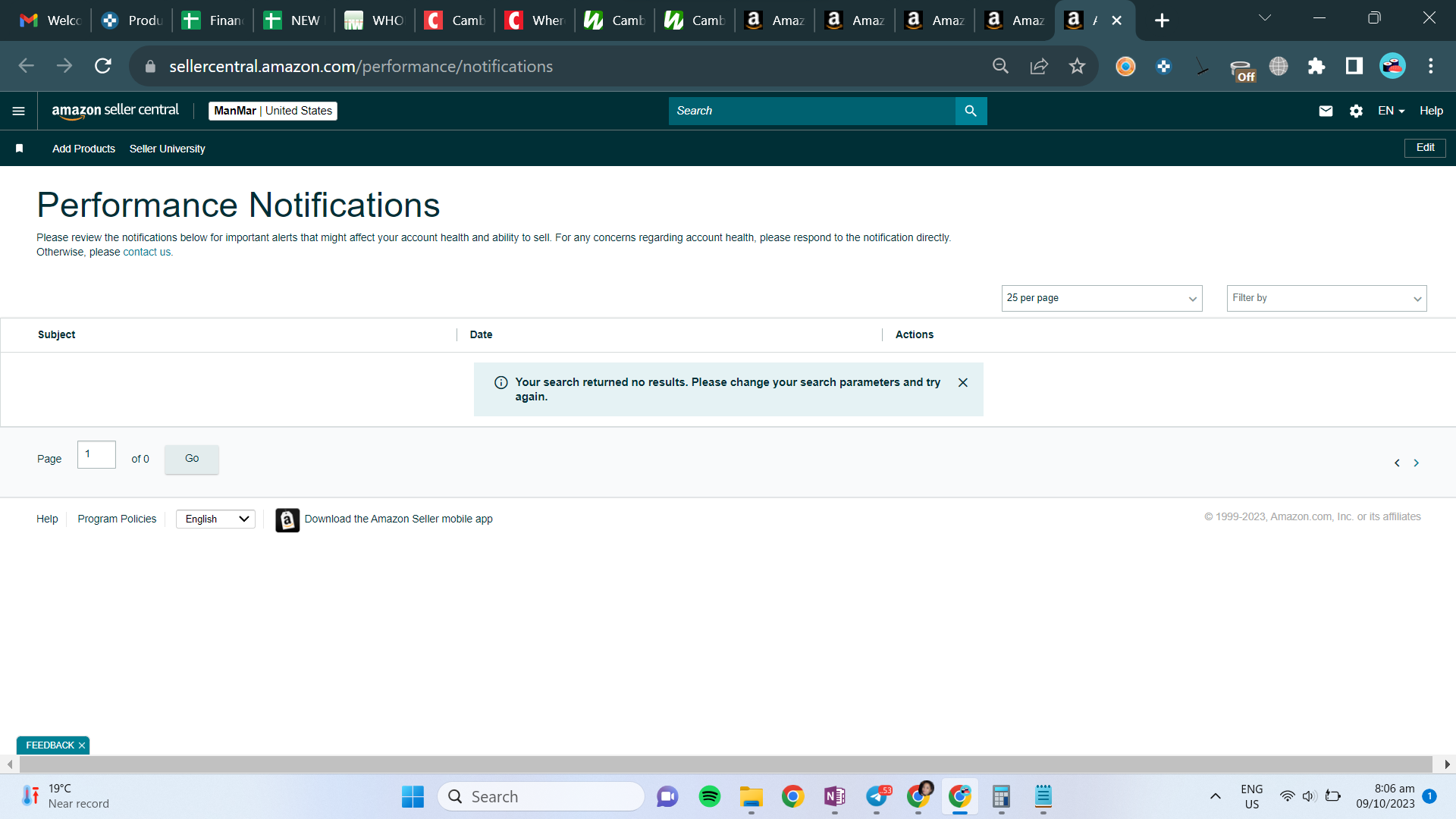
Task: Open File Explorer from the taskbar
Action: (x=752, y=796)
